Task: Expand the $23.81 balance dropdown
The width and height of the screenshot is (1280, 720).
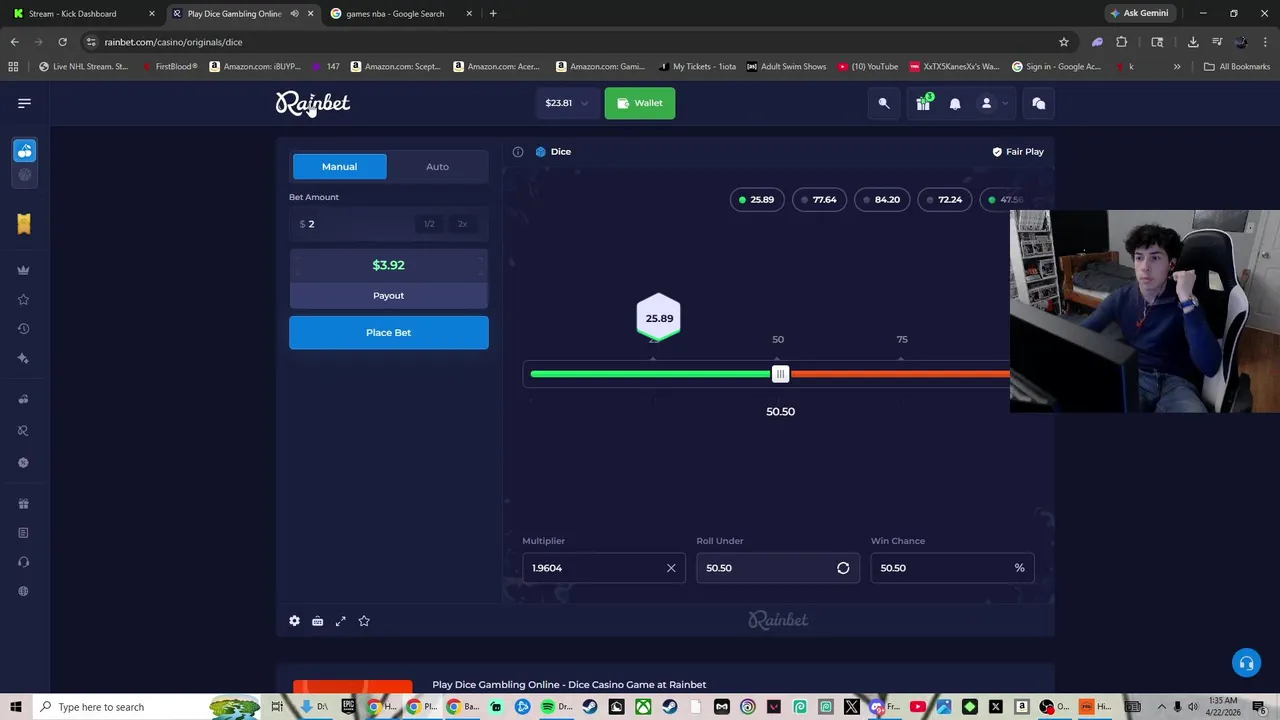Action: click(567, 103)
